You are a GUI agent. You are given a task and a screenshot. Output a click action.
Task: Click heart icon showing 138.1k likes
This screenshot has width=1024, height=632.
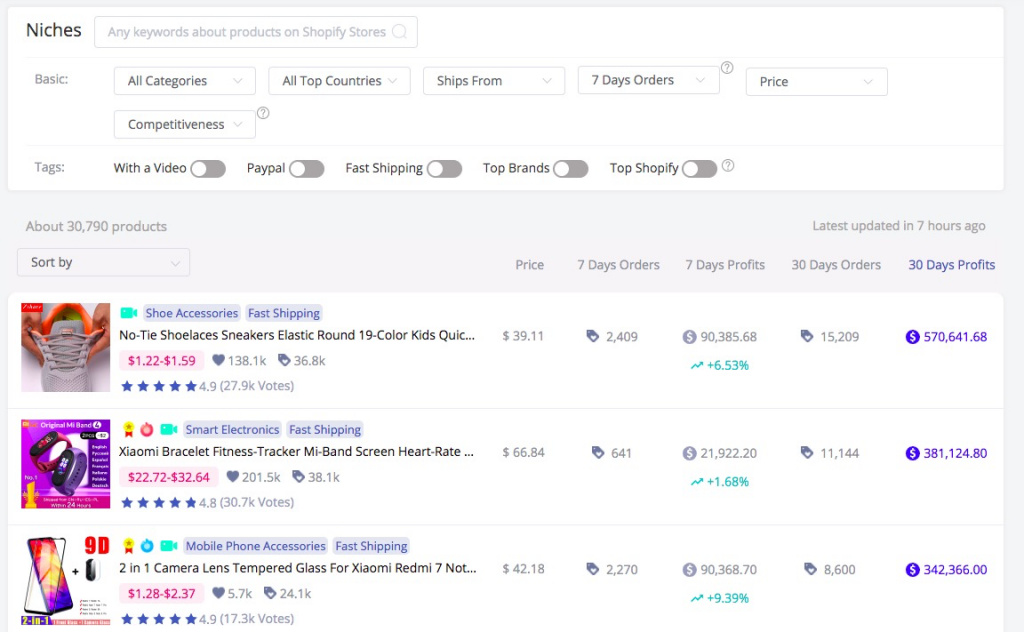[x=219, y=360]
